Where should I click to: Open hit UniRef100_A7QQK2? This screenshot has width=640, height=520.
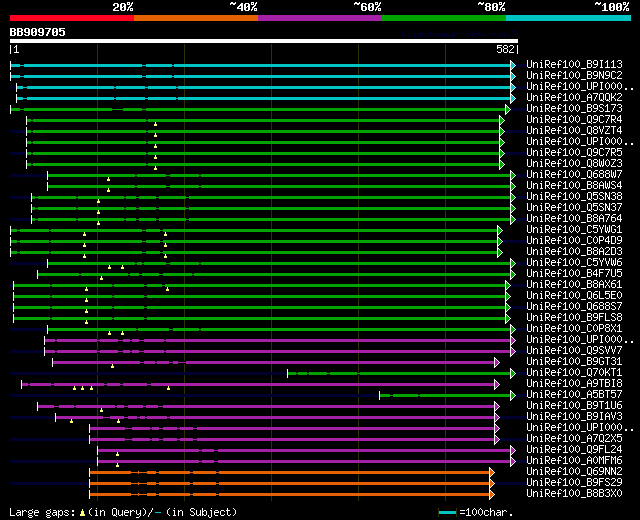click(x=574, y=97)
